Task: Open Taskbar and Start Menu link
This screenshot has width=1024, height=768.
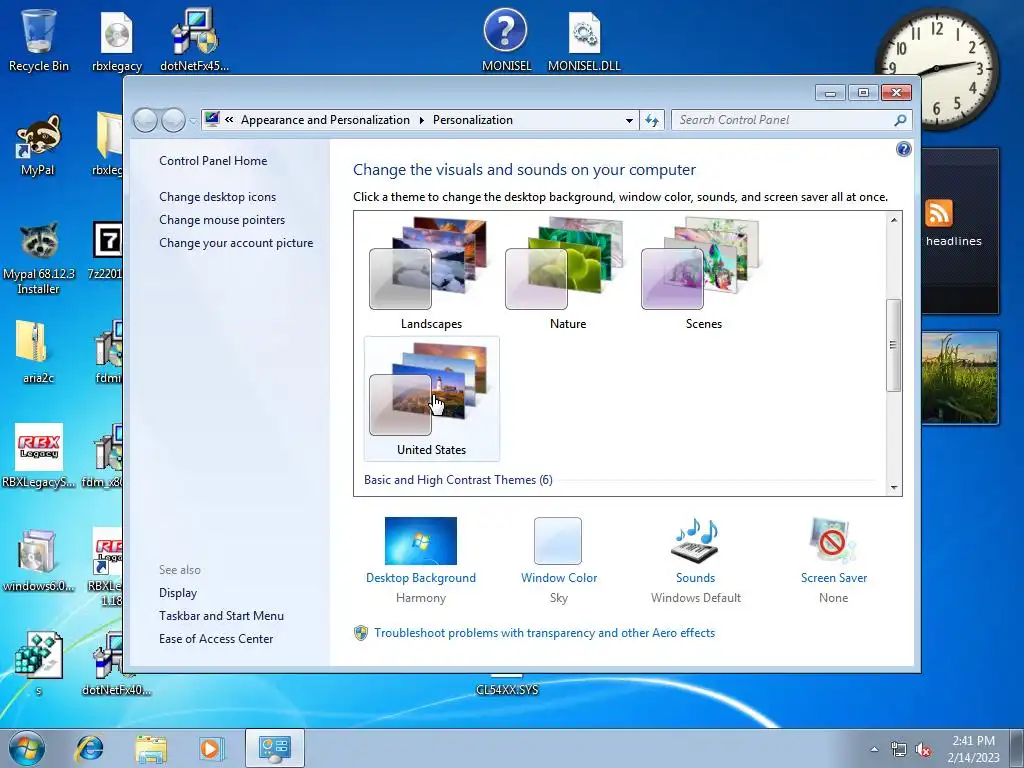Action: tap(221, 615)
